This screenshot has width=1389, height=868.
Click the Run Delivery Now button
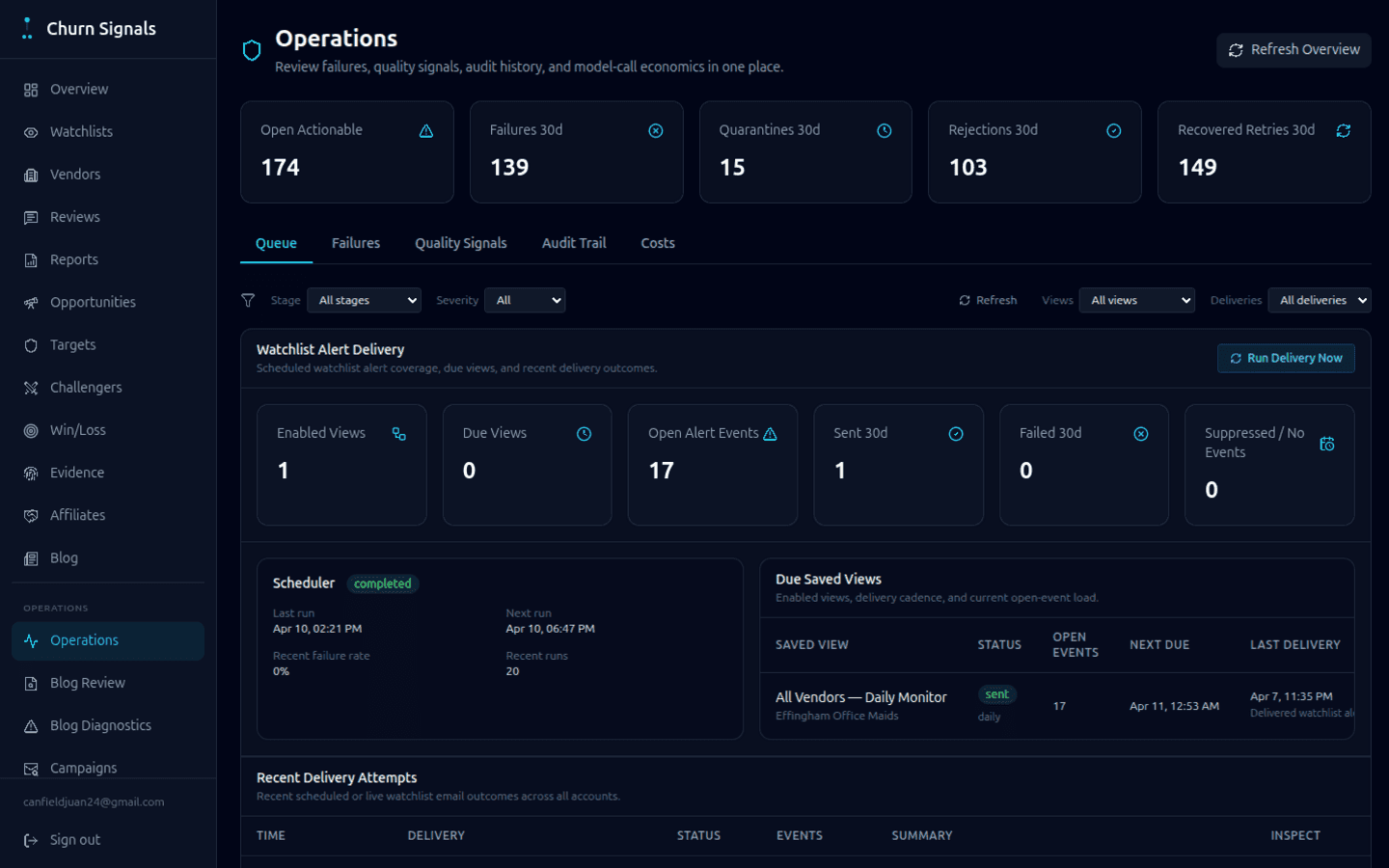tap(1286, 358)
